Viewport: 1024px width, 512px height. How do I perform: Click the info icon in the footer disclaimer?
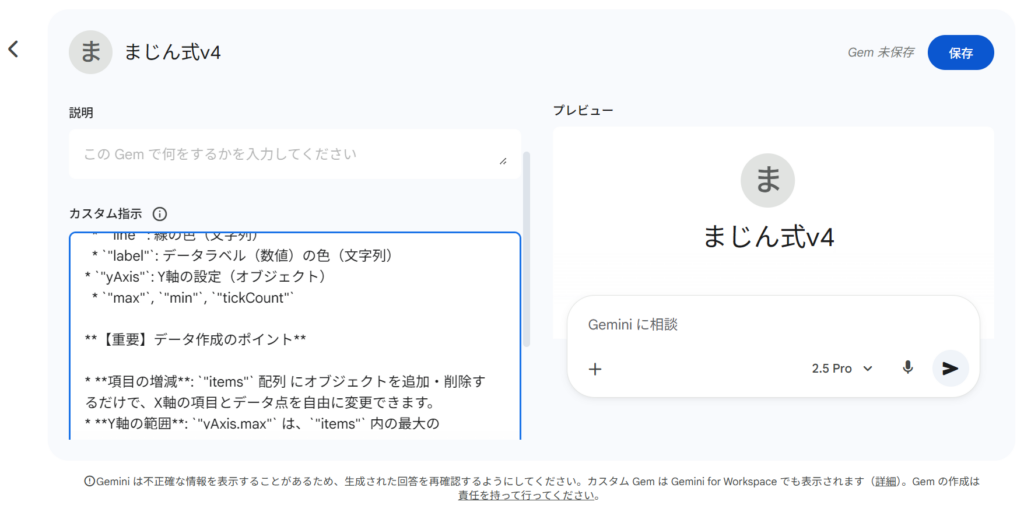click(90, 481)
